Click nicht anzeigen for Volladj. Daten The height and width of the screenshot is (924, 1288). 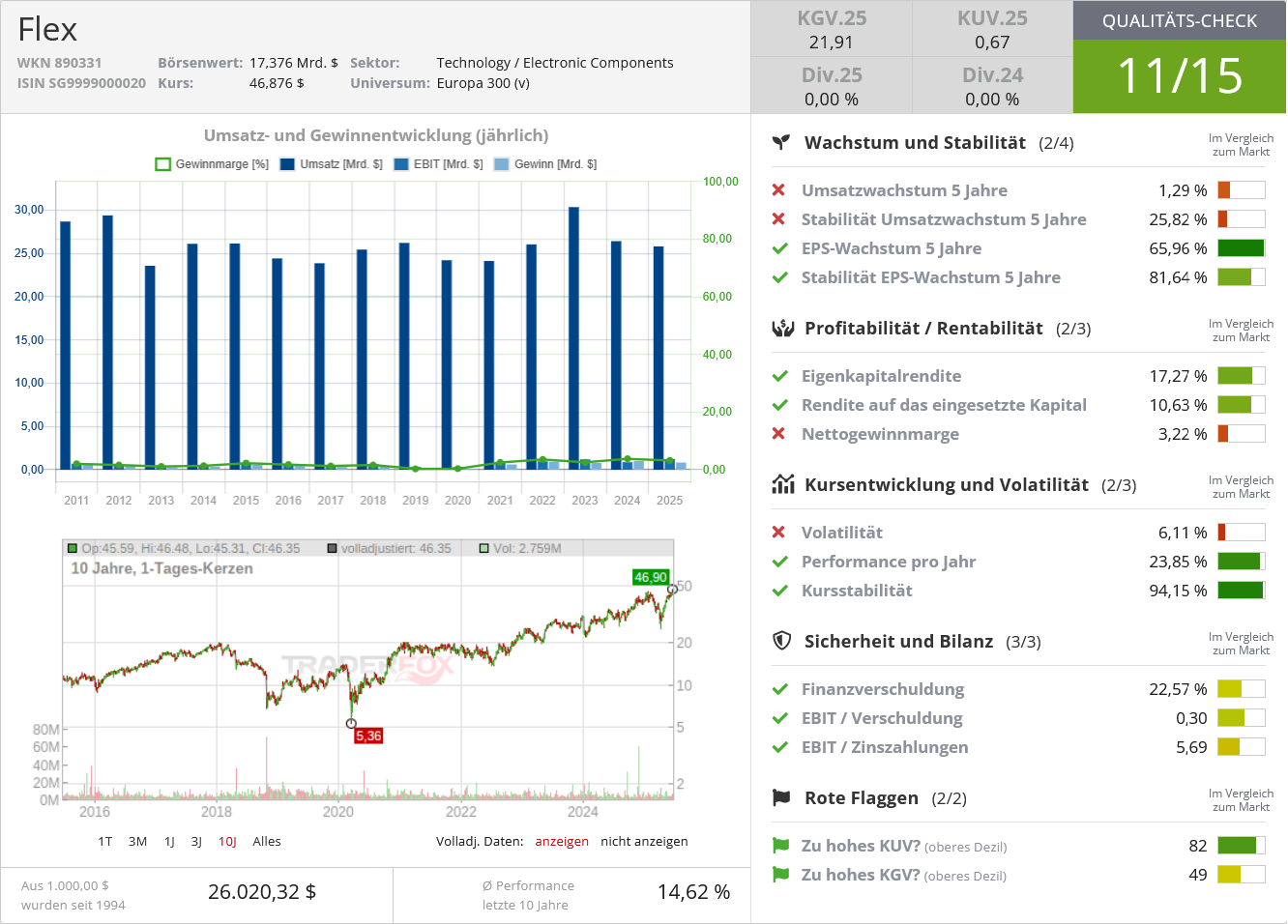pyautogui.click(x=644, y=842)
